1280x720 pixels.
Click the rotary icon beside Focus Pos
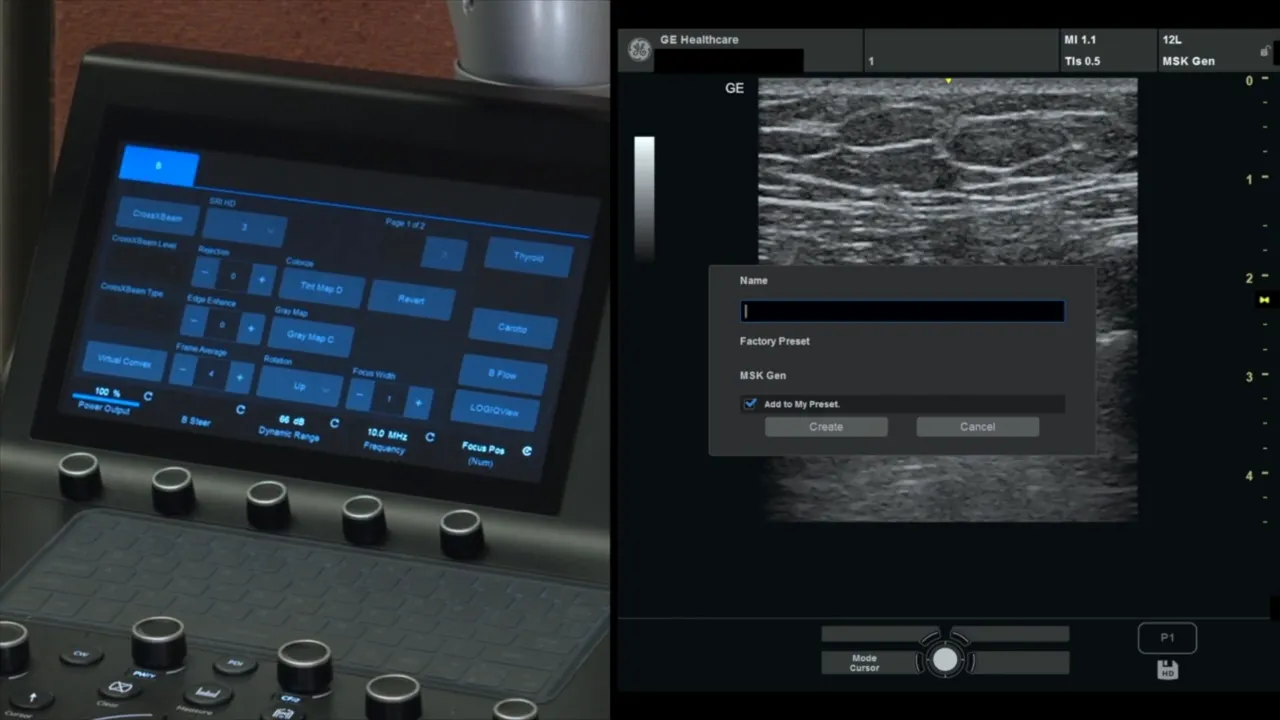coord(527,451)
